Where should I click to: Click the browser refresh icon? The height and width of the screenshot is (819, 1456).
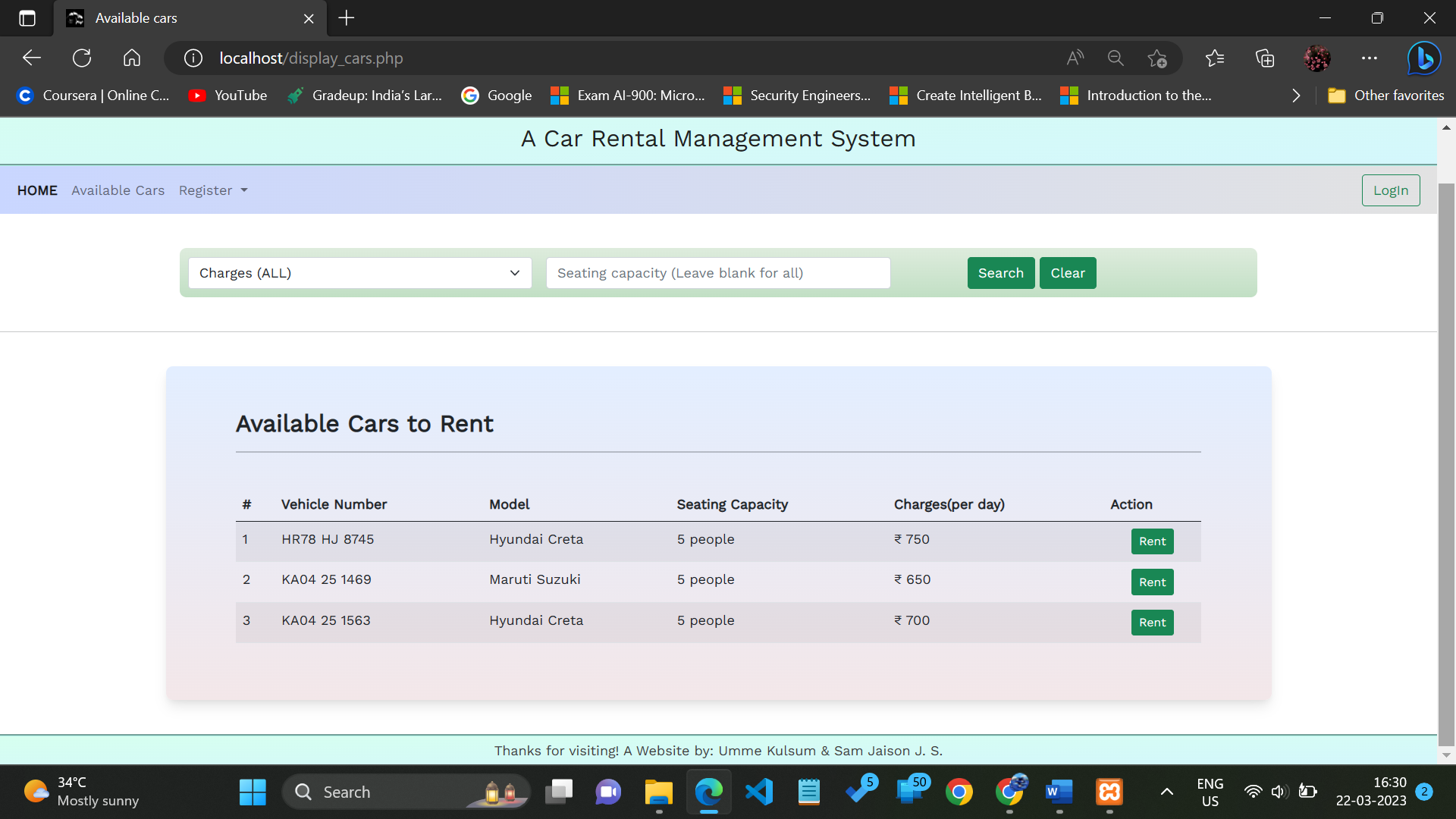click(x=82, y=58)
